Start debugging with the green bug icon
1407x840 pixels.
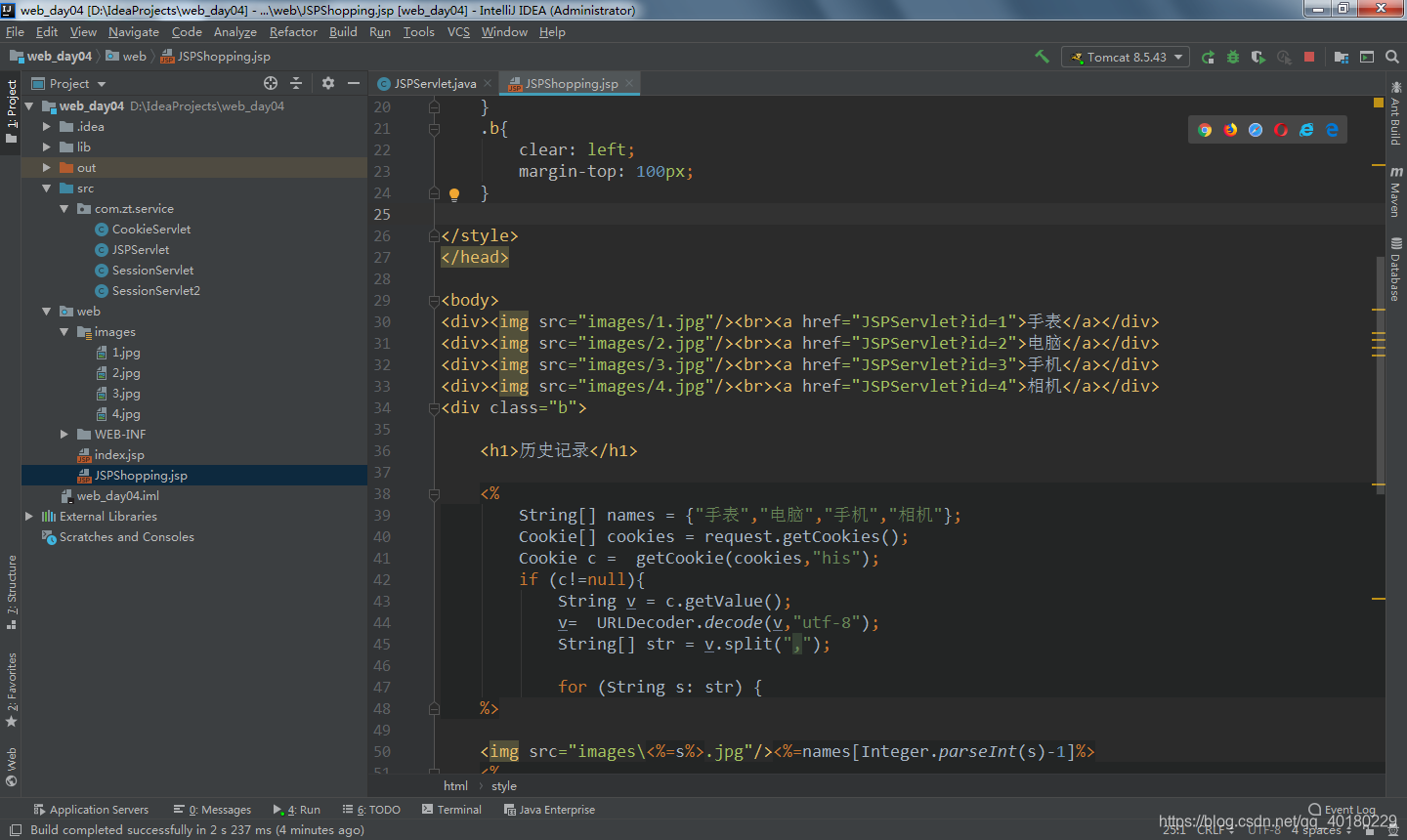(x=1233, y=57)
